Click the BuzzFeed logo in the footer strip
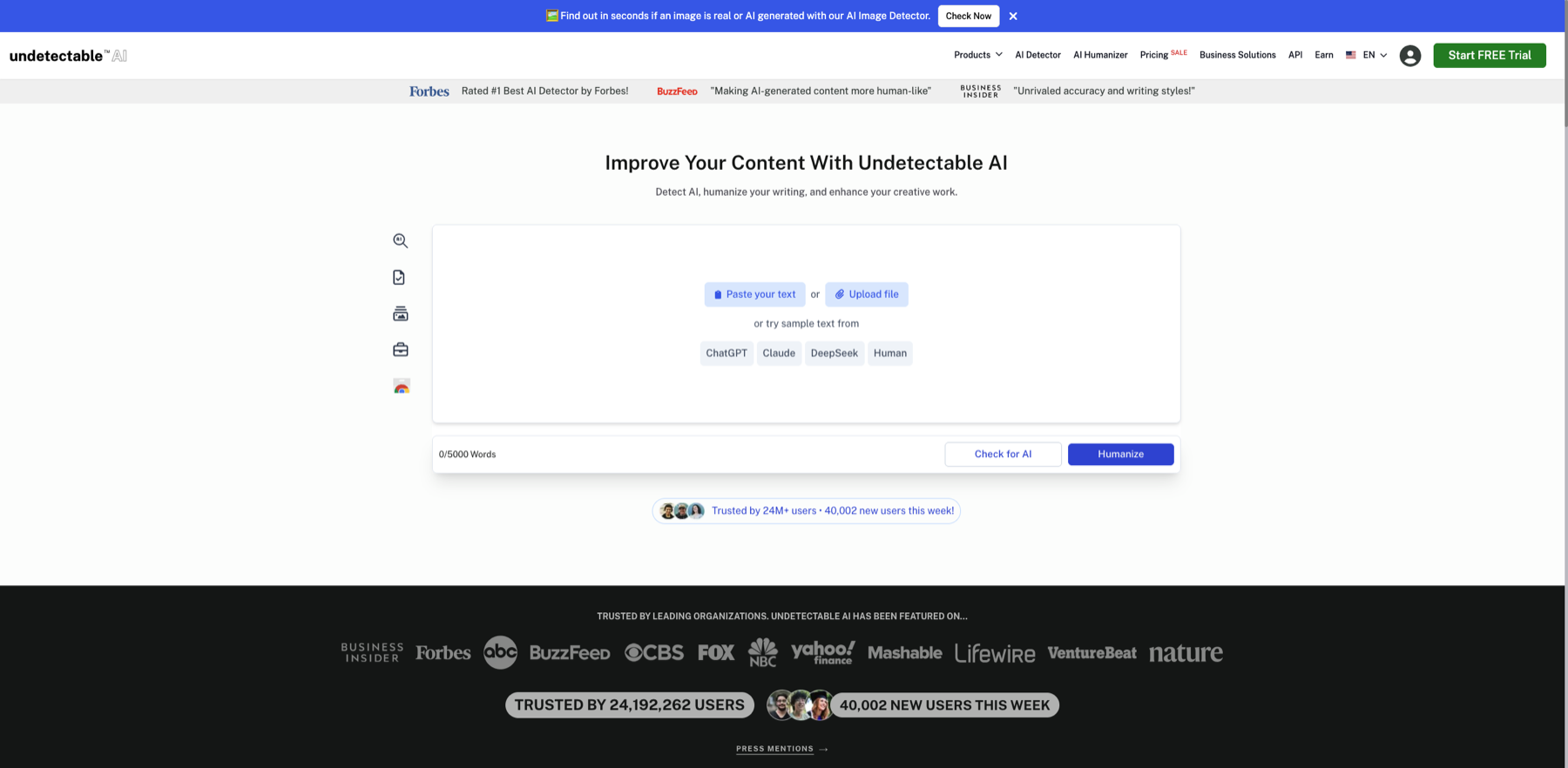 coord(570,652)
